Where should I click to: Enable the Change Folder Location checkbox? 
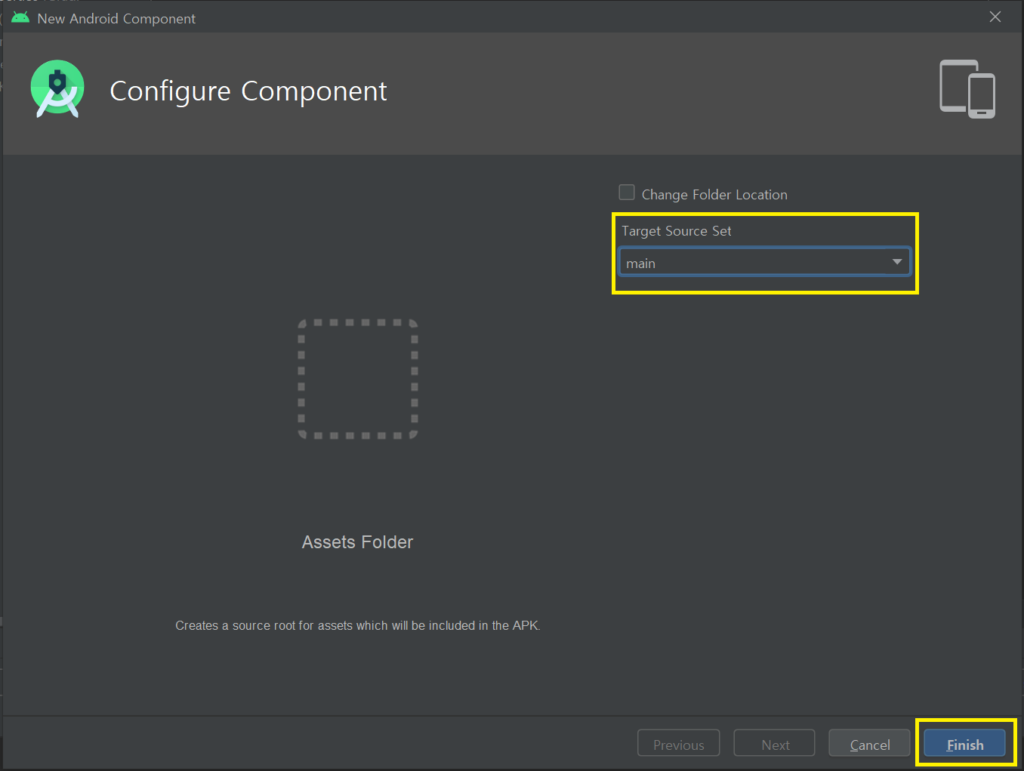pyautogui.click(x=627, y=193)
